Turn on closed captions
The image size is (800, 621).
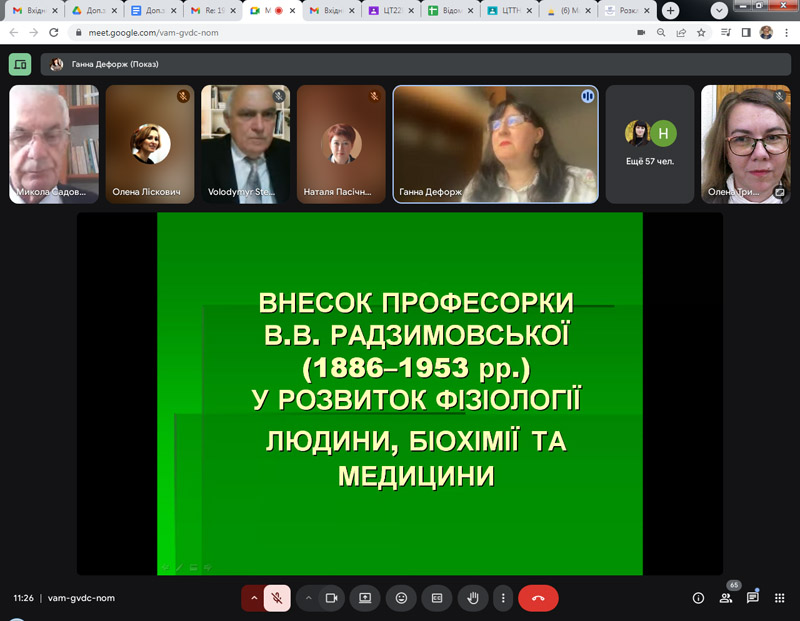436,598
